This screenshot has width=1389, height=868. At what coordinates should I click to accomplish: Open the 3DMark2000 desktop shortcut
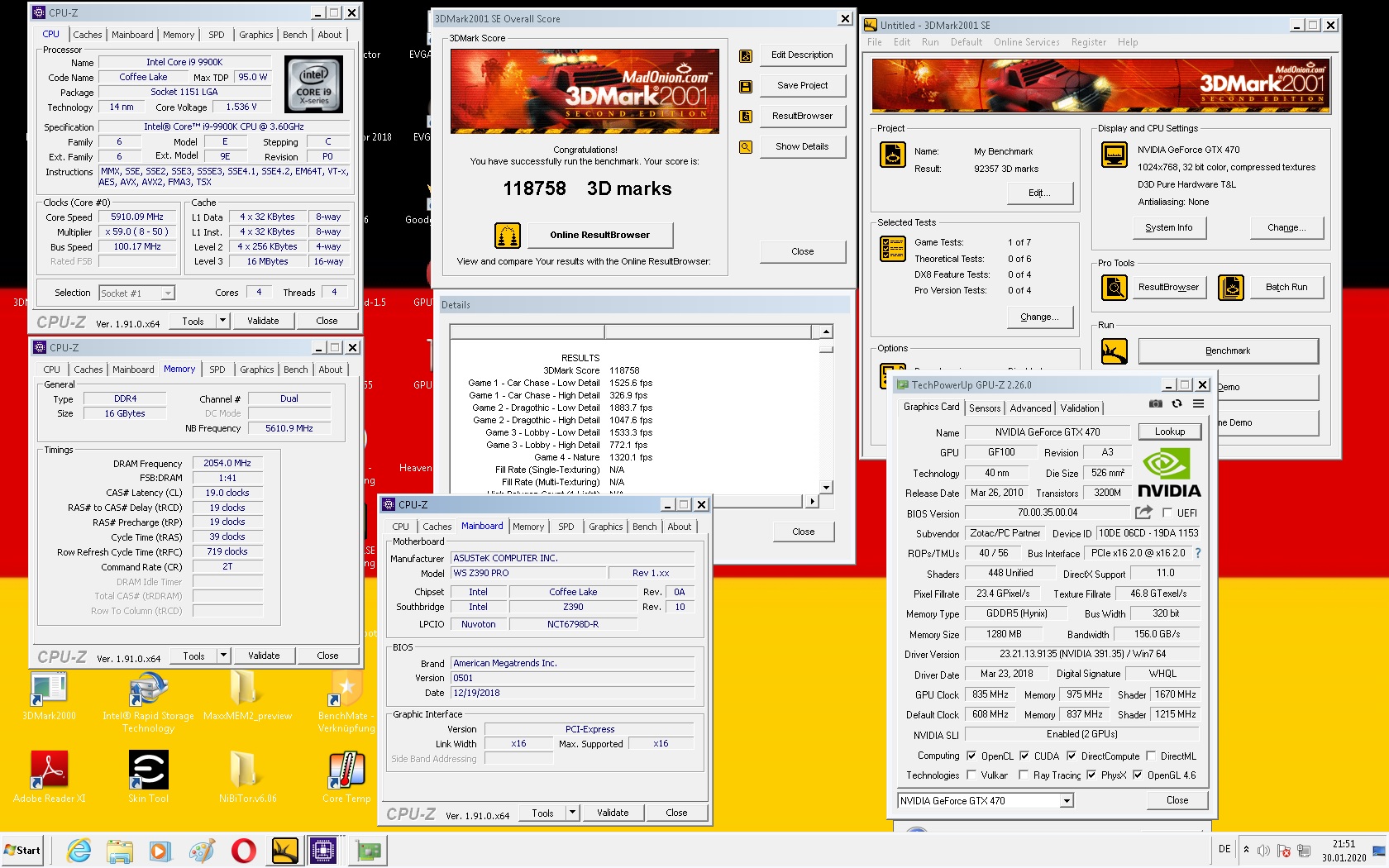pyautogui.click(x=49, y=697)
